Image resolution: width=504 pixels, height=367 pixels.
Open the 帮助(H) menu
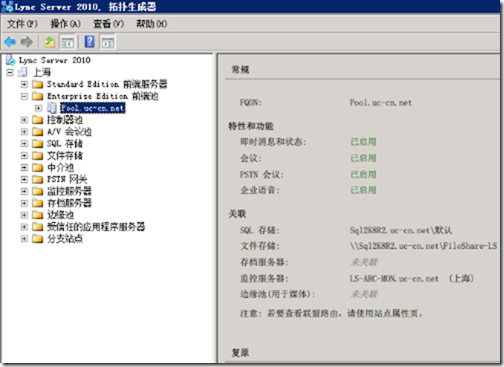[x=152, y=24]
